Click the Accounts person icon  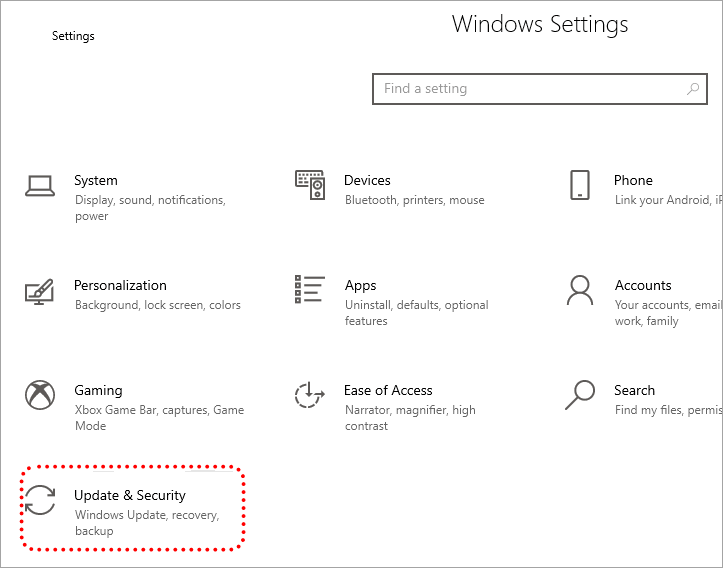[580, 290]
